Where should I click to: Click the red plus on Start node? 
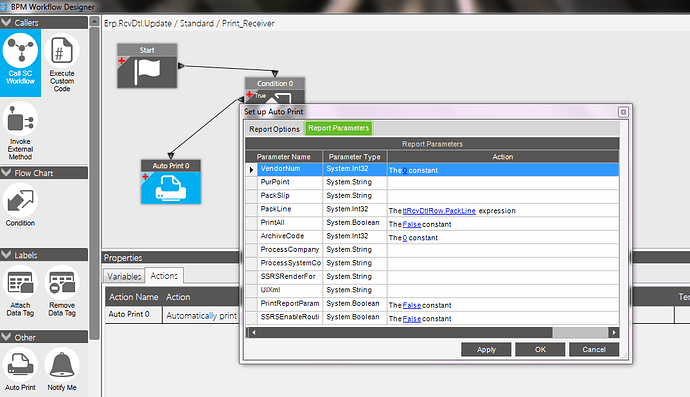pyautogui.click(x=122, y=61)
